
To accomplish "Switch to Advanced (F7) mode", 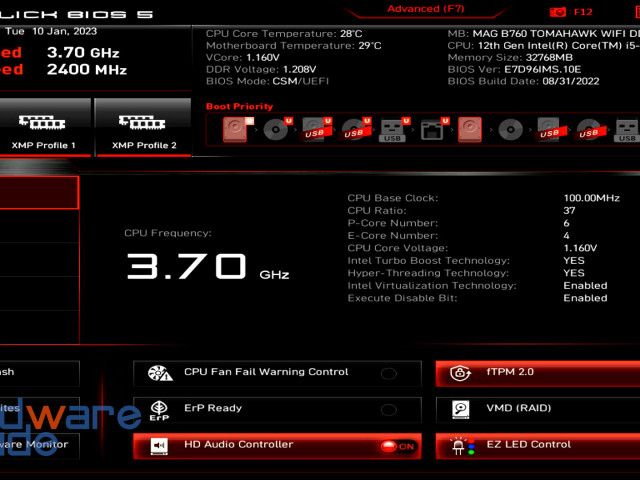I will coord(425,9).
